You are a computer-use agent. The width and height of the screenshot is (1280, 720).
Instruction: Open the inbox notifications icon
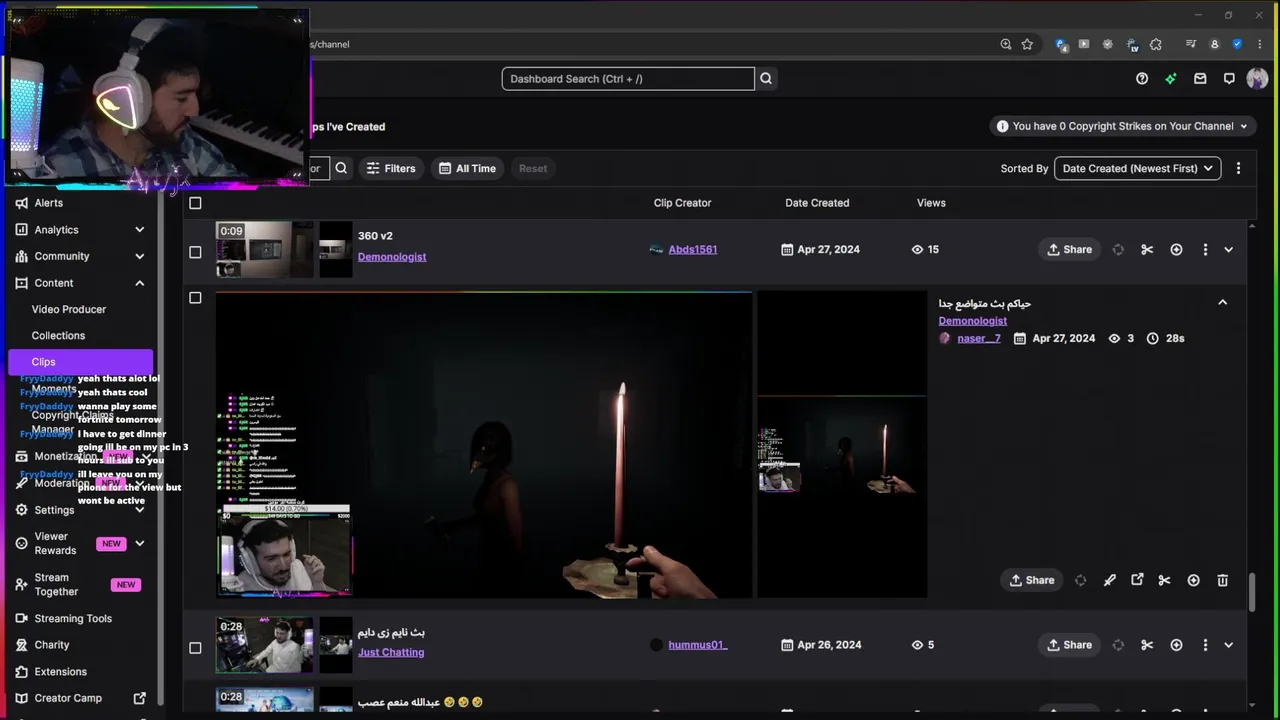[x=1200, y=79]
